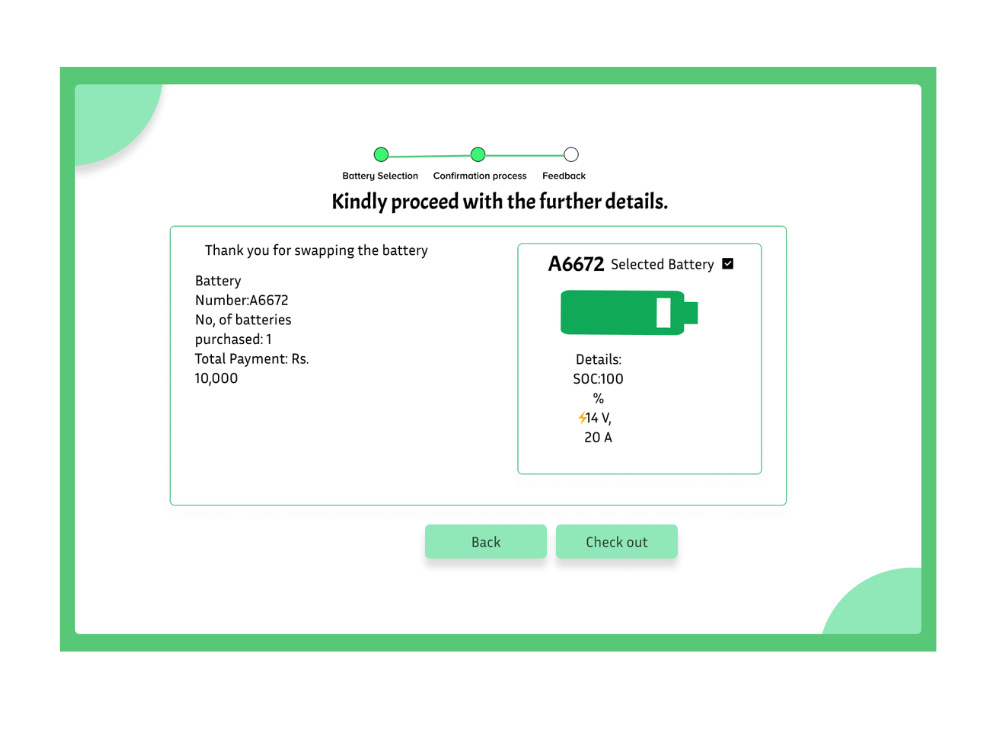
Task: Click the 'Selected Battery' label
Action: tap(662, 264)
